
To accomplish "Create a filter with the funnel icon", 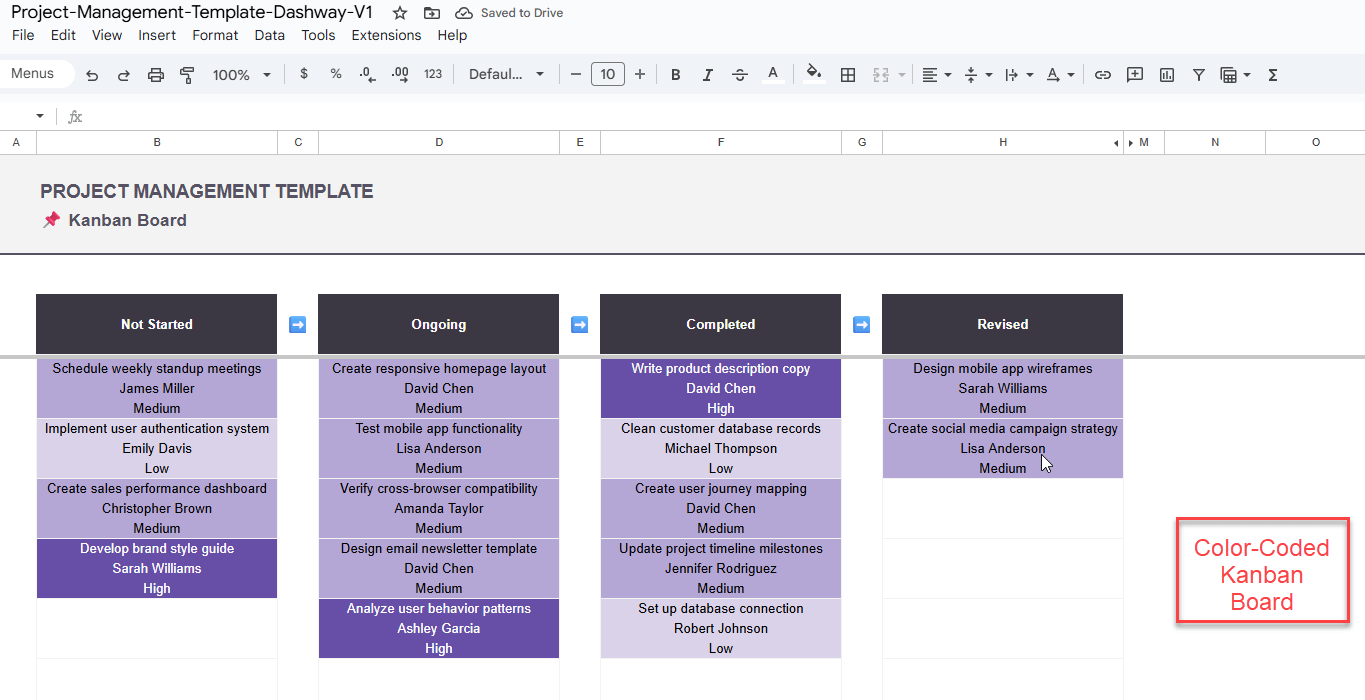I will click(x=1198, y=74).
